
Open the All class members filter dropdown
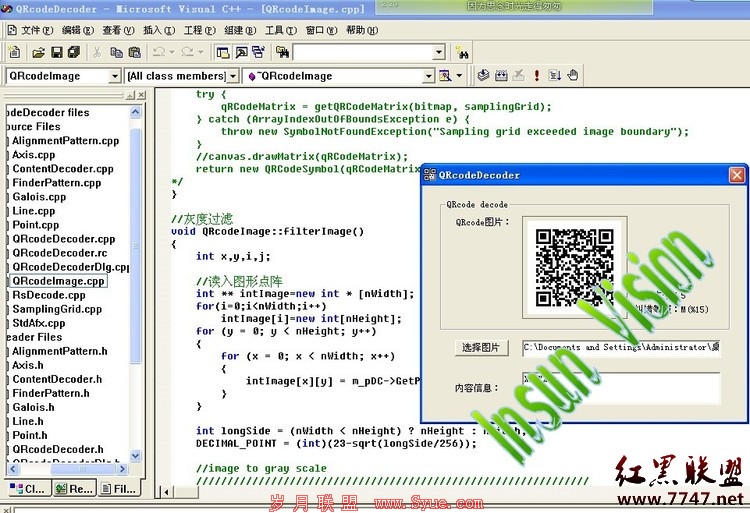pos(233,76)
